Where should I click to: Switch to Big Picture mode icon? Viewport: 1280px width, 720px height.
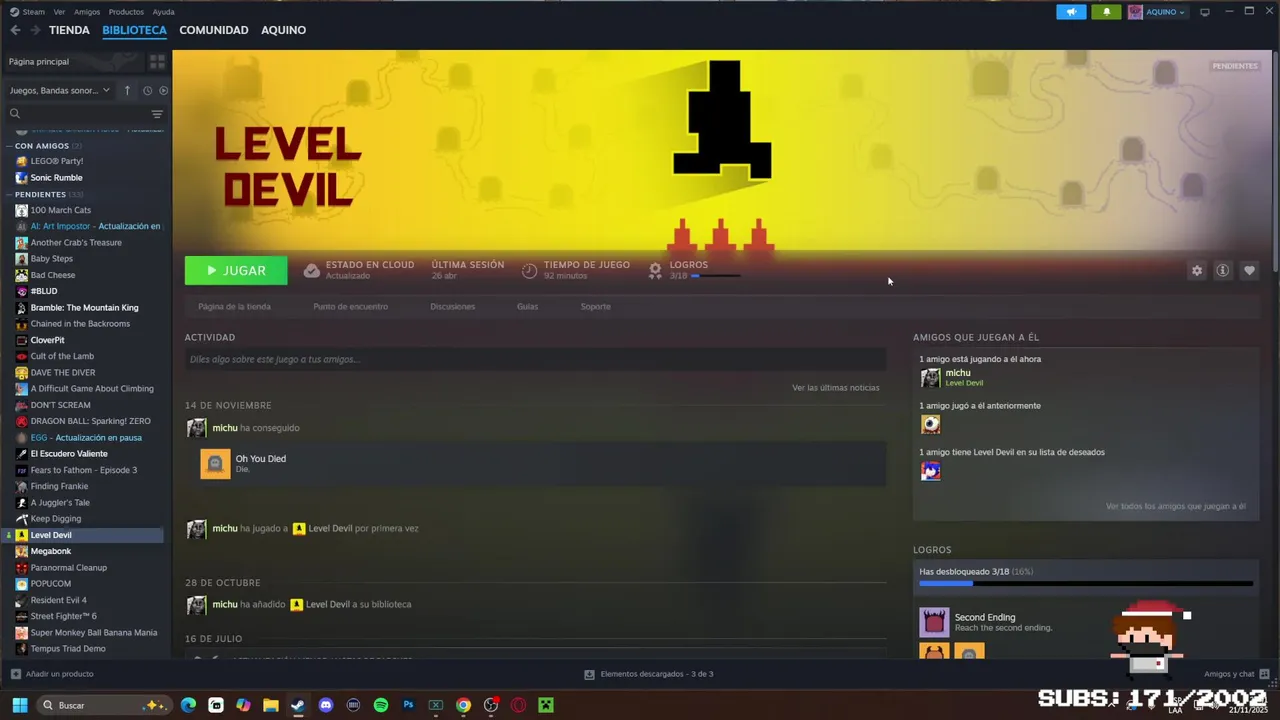click(1205, 12)
